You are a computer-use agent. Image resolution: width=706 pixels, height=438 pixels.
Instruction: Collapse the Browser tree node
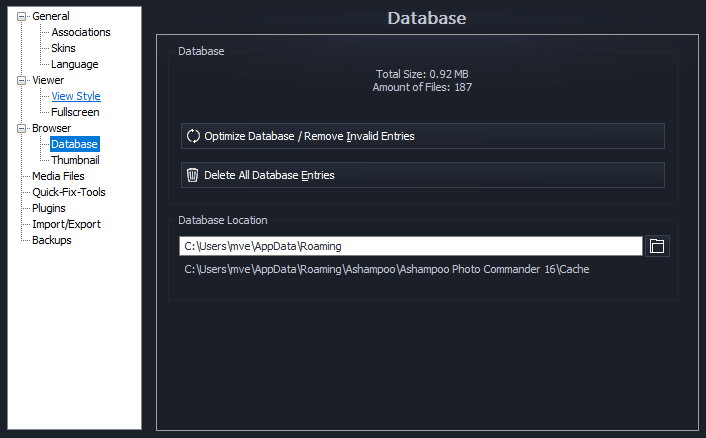click(22, 128)
